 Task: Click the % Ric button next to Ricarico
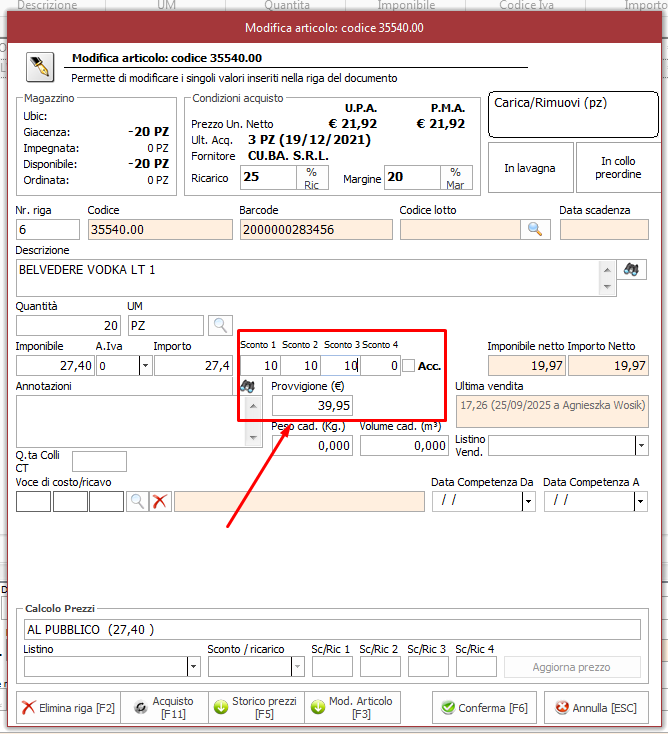(x=311, y=178)
